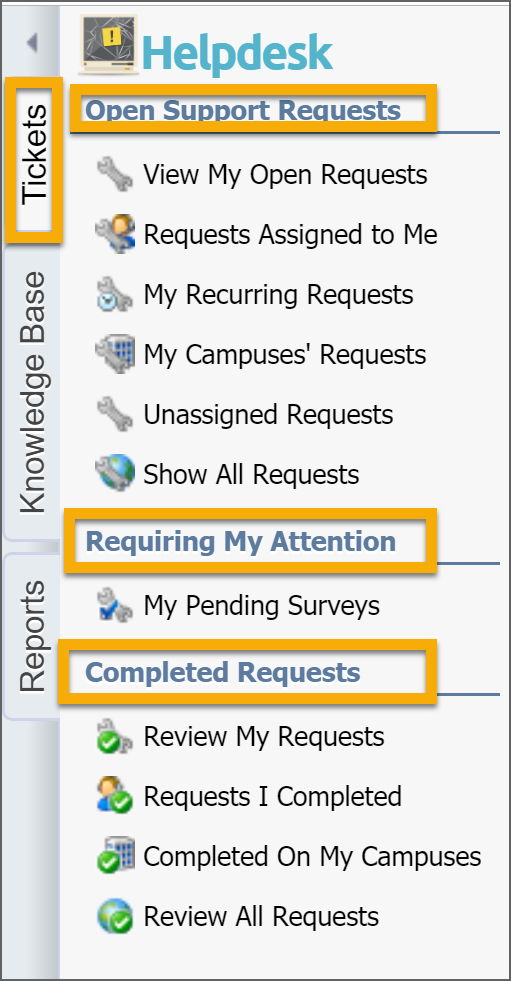Click the globe icon for Show All Requests
This screenshot has height=981, width=511.
point(114,473)
